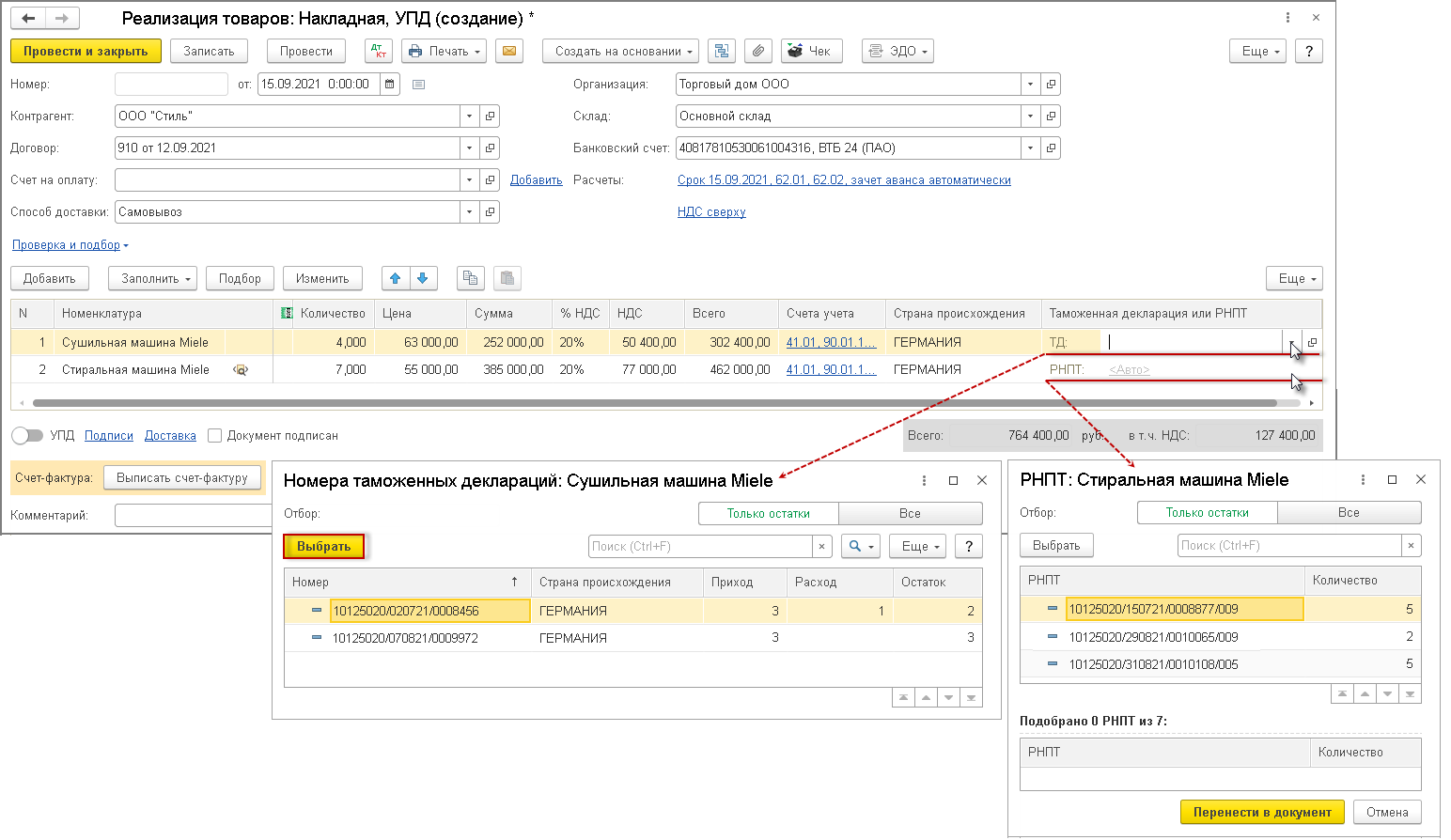Move table row up with blue up arrow
1451x840 pixels.
[x=396, y=278]
